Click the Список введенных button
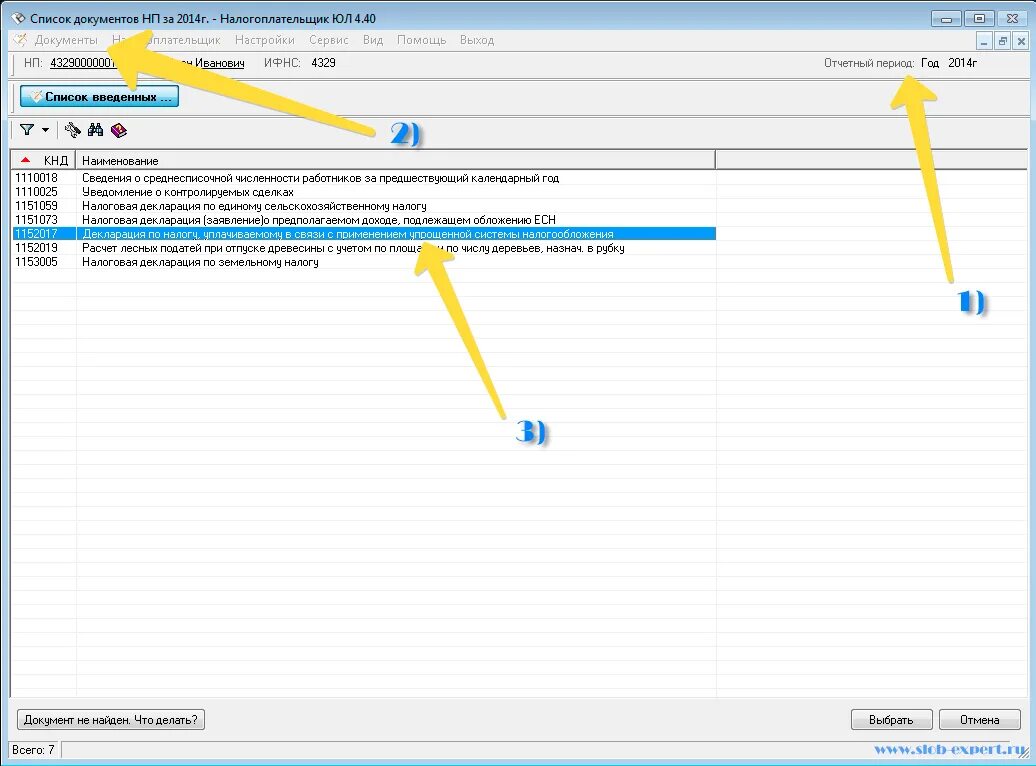This screenshot has width=1036, height=766. [99, 96]
